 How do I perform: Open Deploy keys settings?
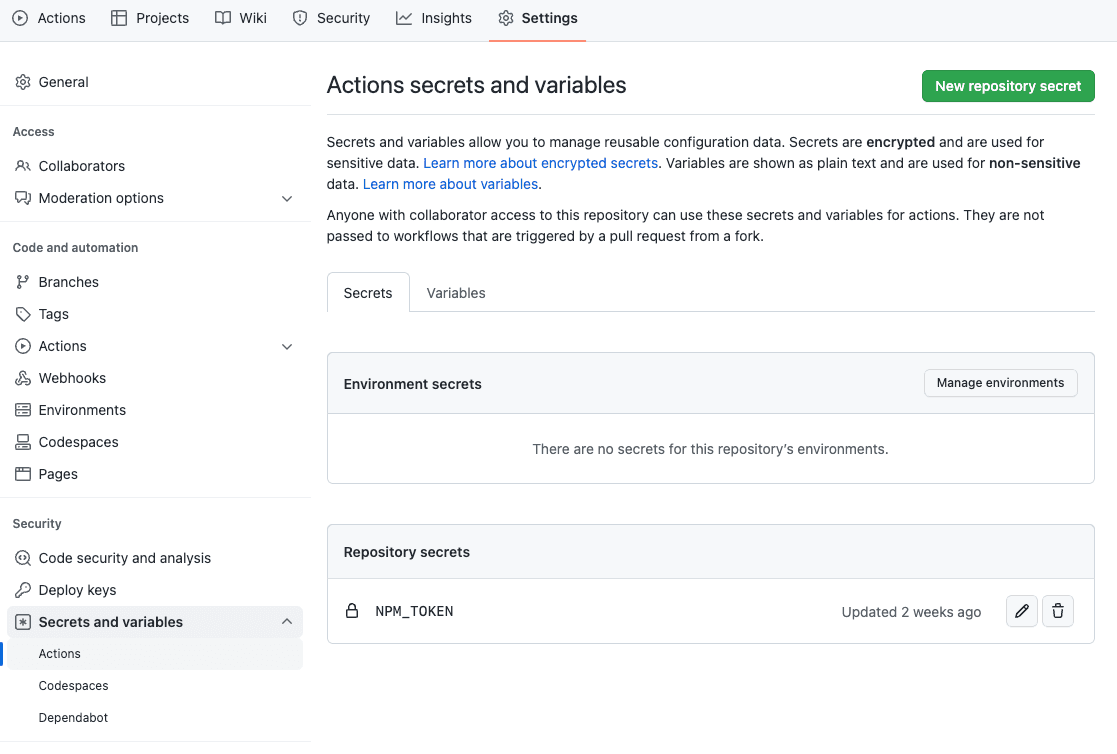click(155, 590)
